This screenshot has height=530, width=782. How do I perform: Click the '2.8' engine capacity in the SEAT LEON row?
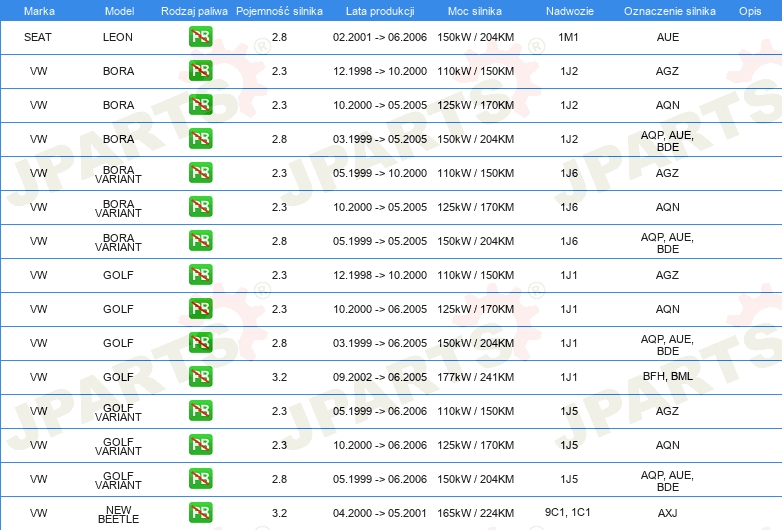(x=279, y=37)
